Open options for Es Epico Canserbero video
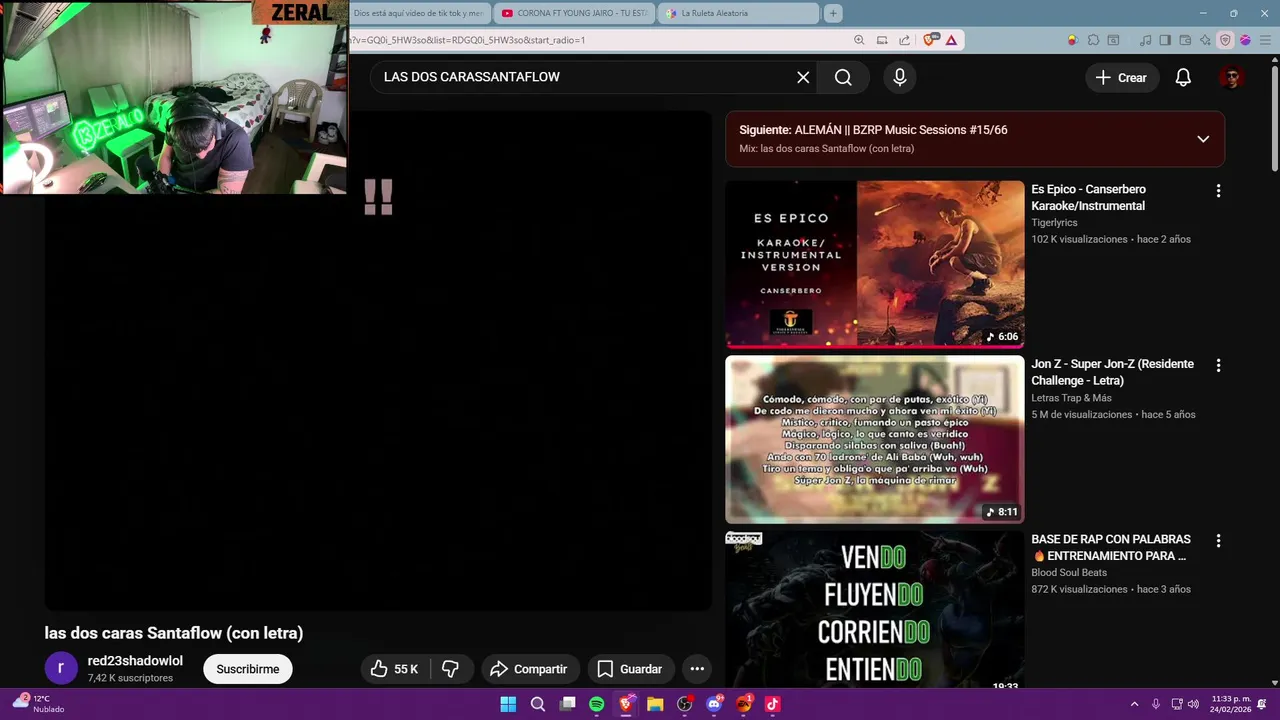This screenshot has width=1280, height=720. [x=1218, y=190]
